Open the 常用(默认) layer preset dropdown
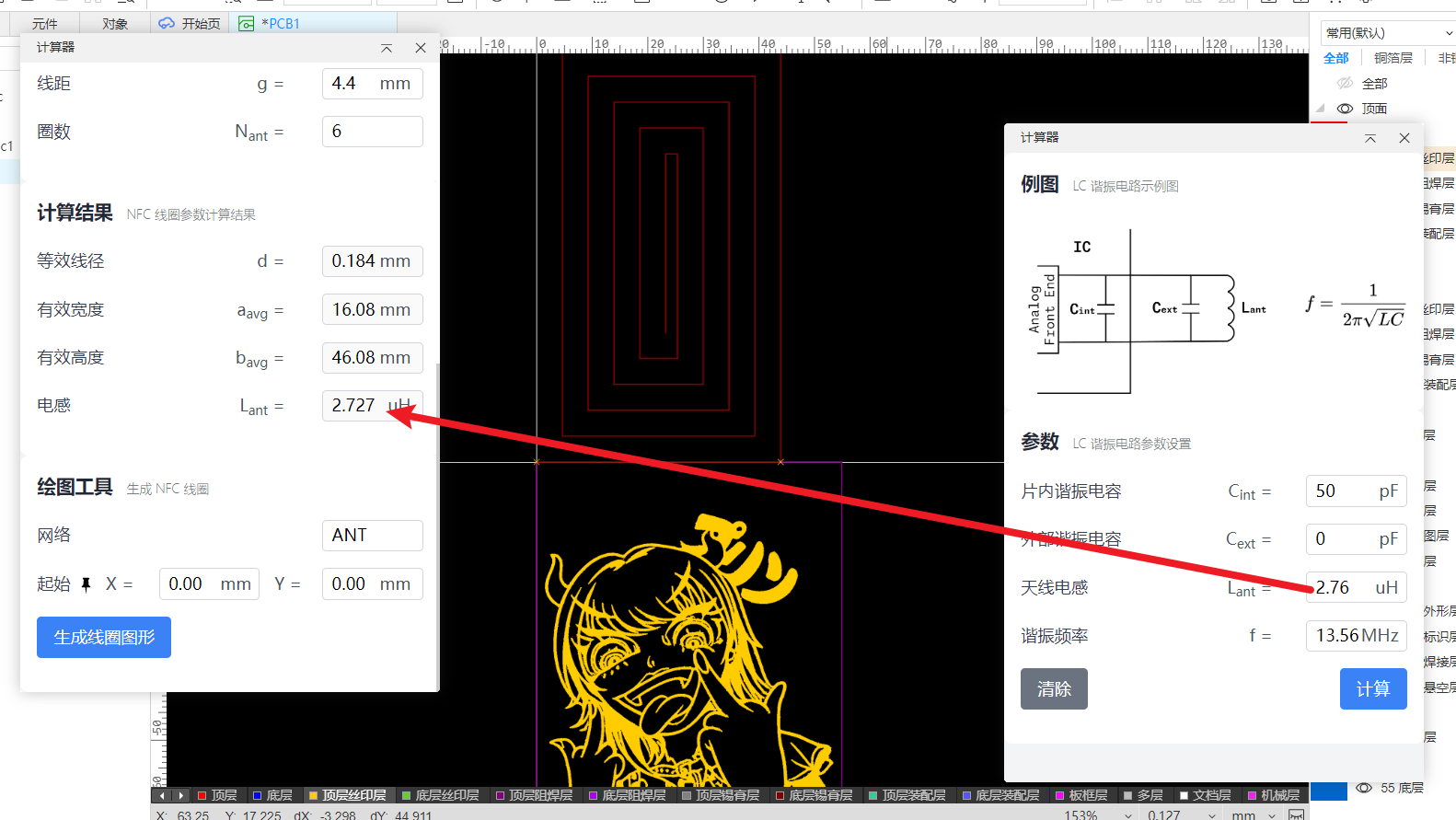1456x820 pixels. coord(1388,33)
